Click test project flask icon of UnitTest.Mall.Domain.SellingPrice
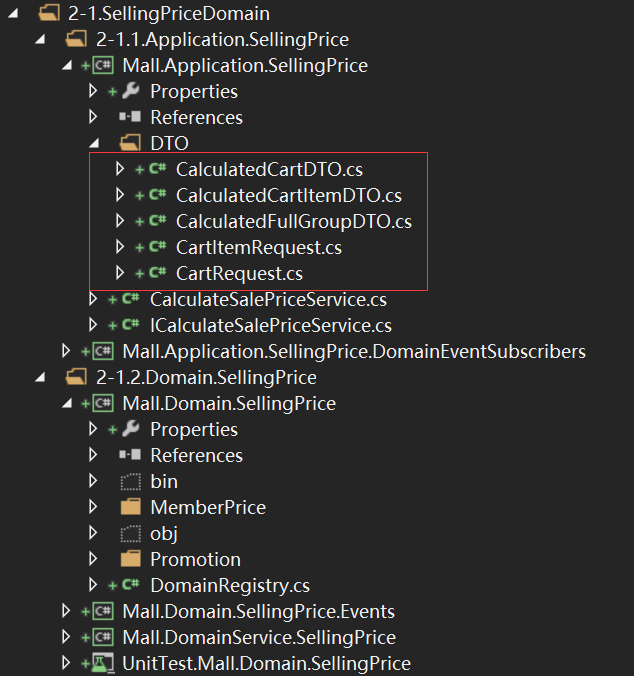 tap(103, 663)
